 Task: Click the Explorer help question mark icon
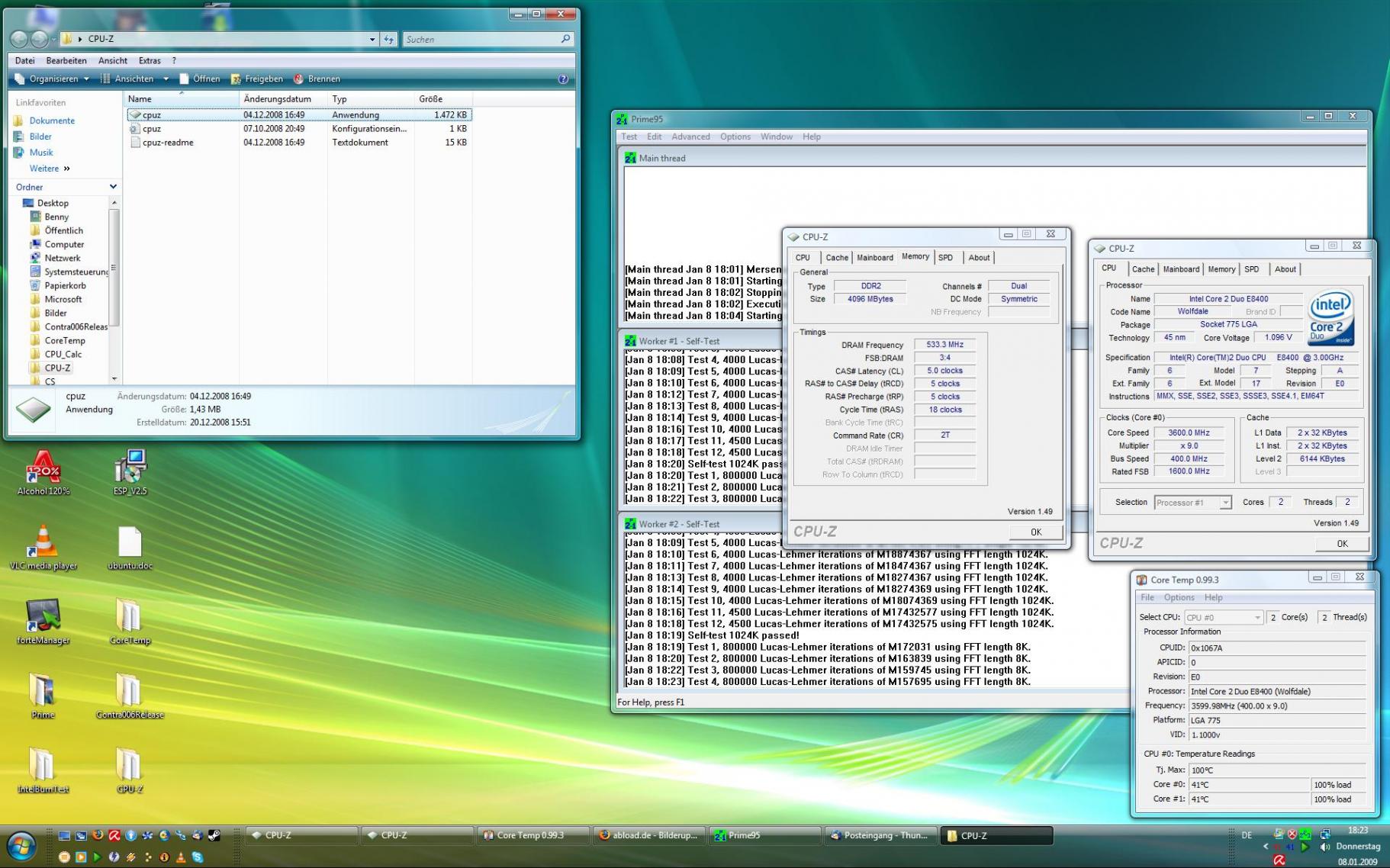pyautogui.click(x=563, y=79)
